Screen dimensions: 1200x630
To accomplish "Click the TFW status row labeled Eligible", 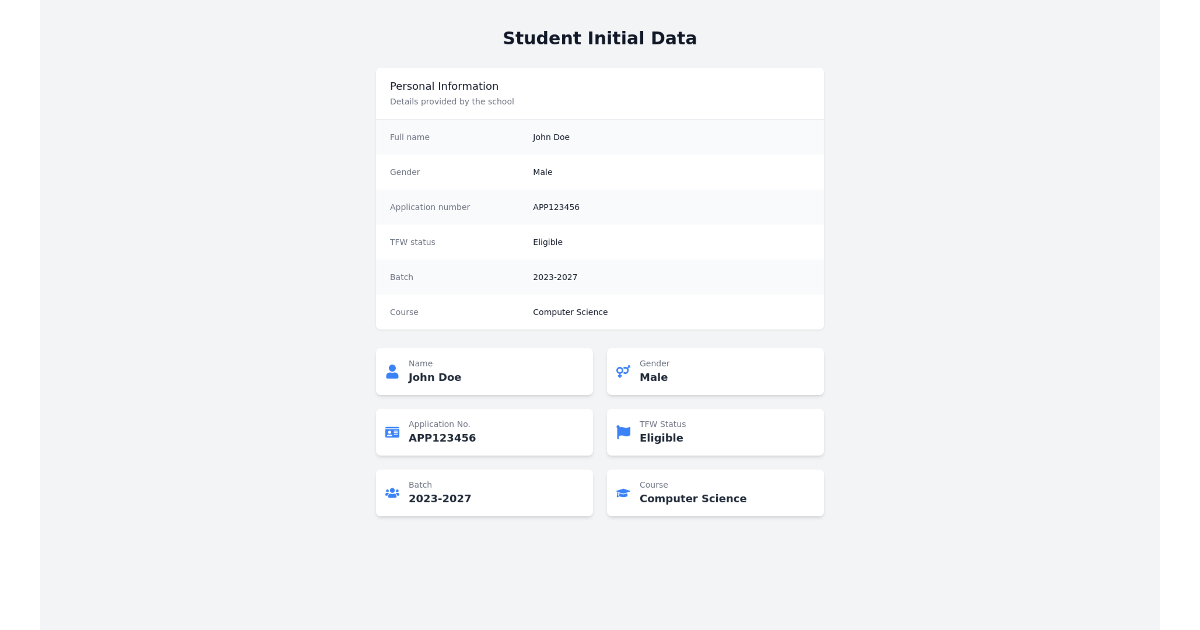I will 600,242.
